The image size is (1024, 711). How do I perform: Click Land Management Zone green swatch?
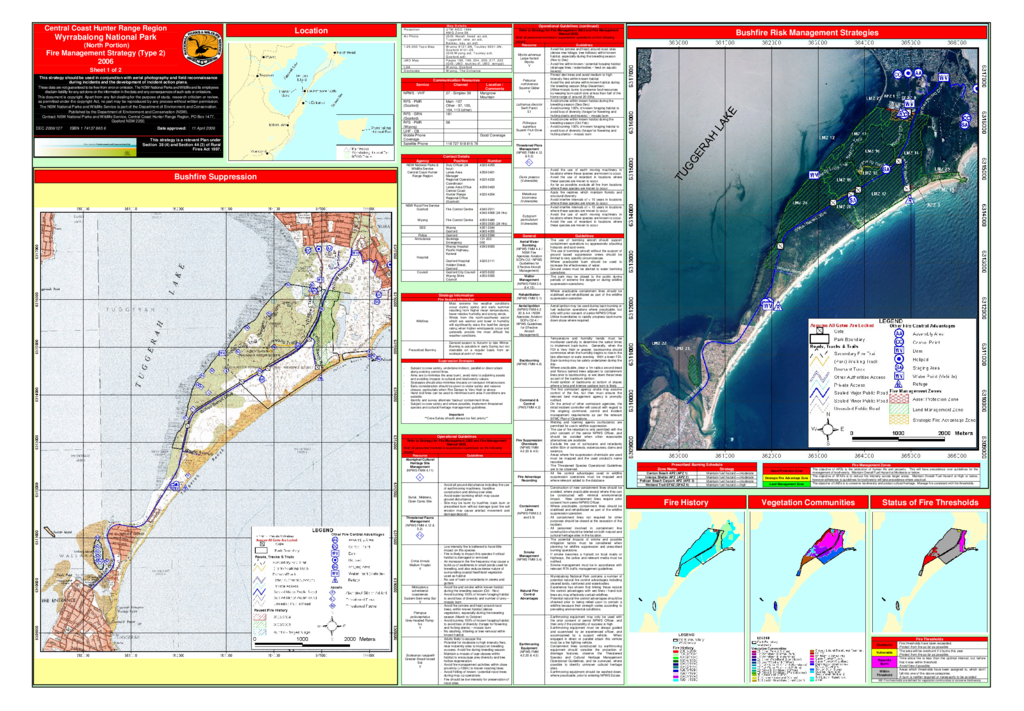pos(899,409)
